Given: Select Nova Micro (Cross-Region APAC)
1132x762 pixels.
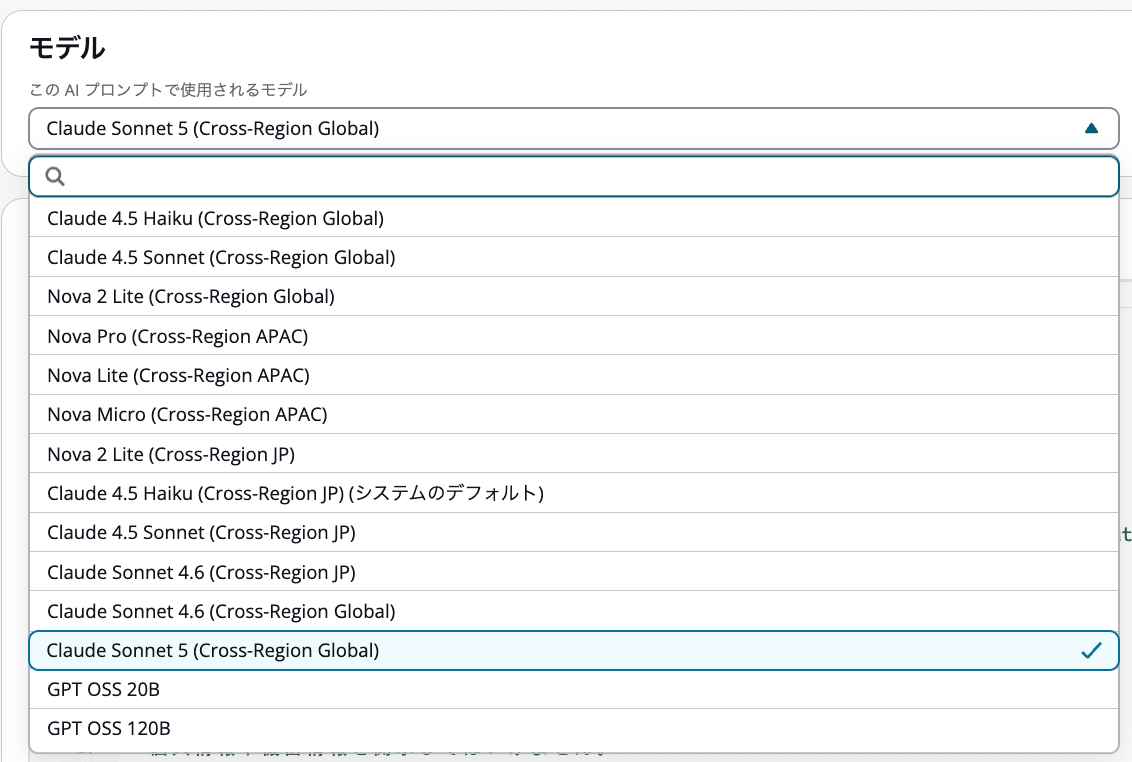Looking at the screenshot, I should coord(574,414).
